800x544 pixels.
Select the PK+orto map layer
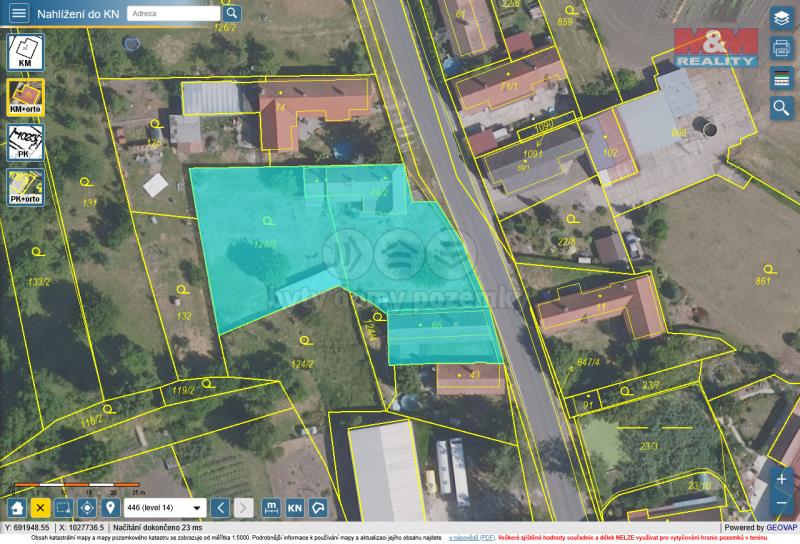pos(25,187)
